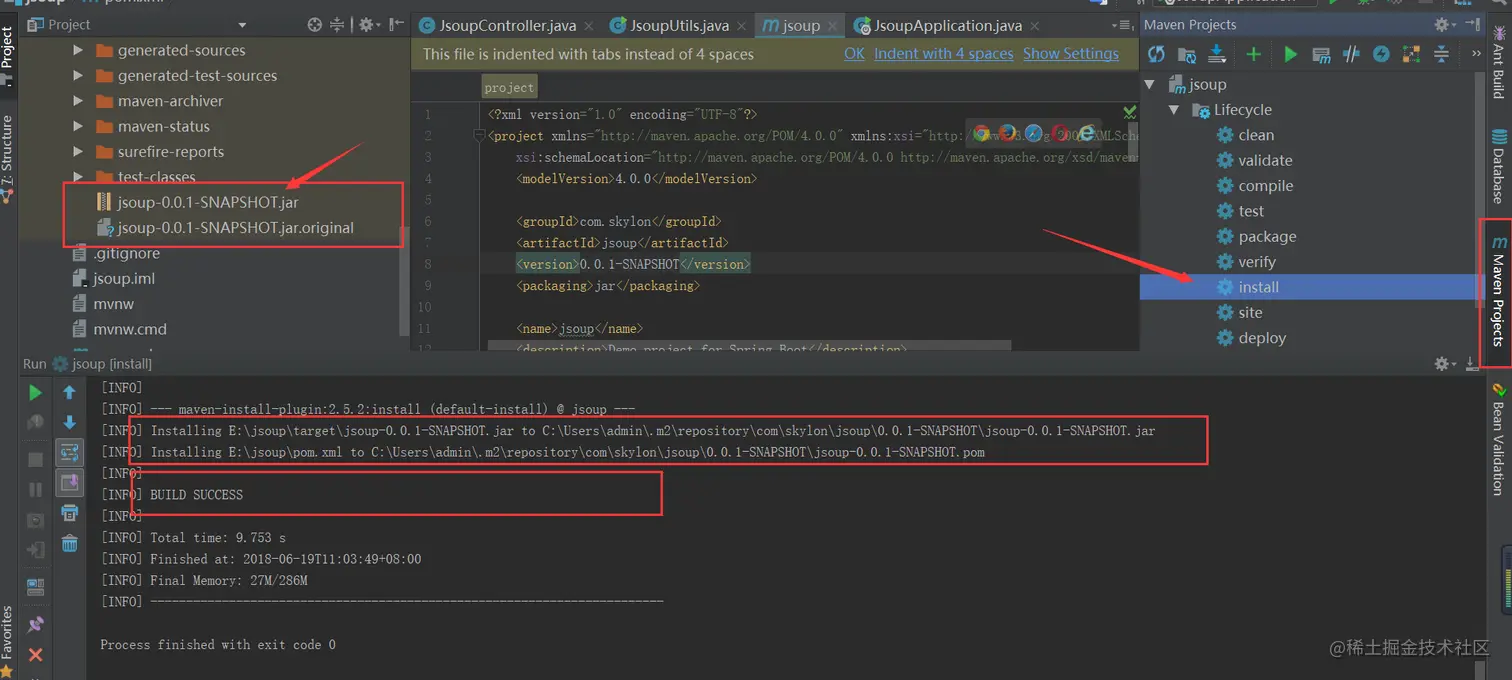Viewport: 1512px width, 680px height.
Task: Rerun jsoup install green play button
Action: point(35,393)
